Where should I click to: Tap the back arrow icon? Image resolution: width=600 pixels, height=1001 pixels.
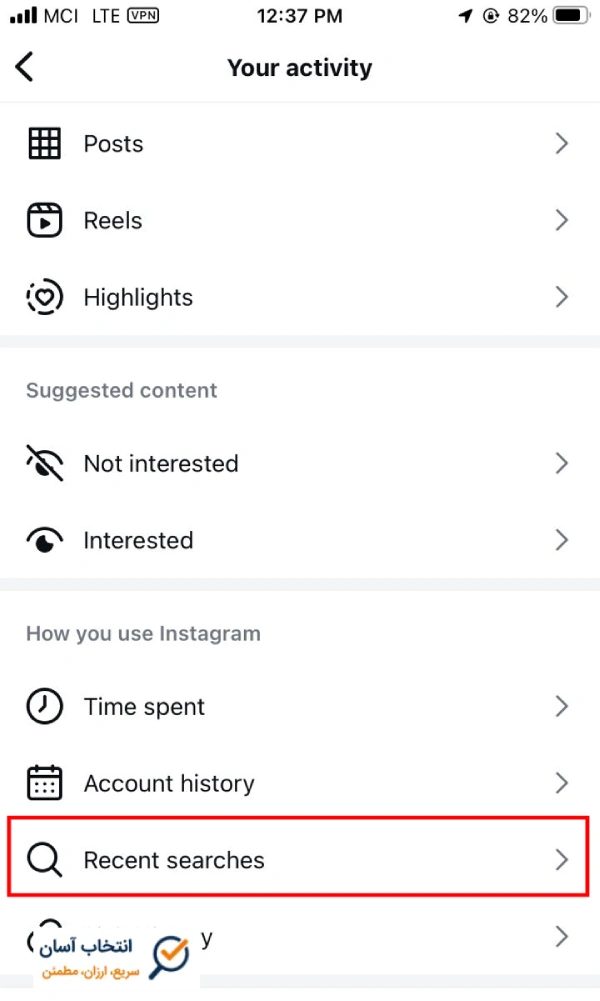[24, 67]
